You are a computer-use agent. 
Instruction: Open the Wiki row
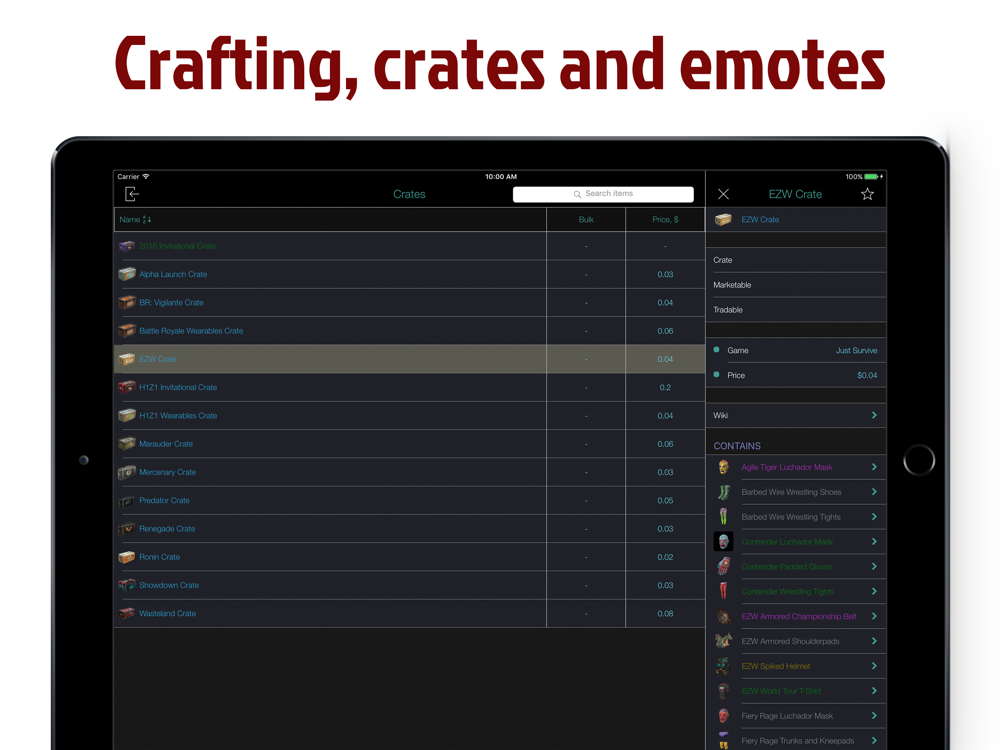[796, 415]
